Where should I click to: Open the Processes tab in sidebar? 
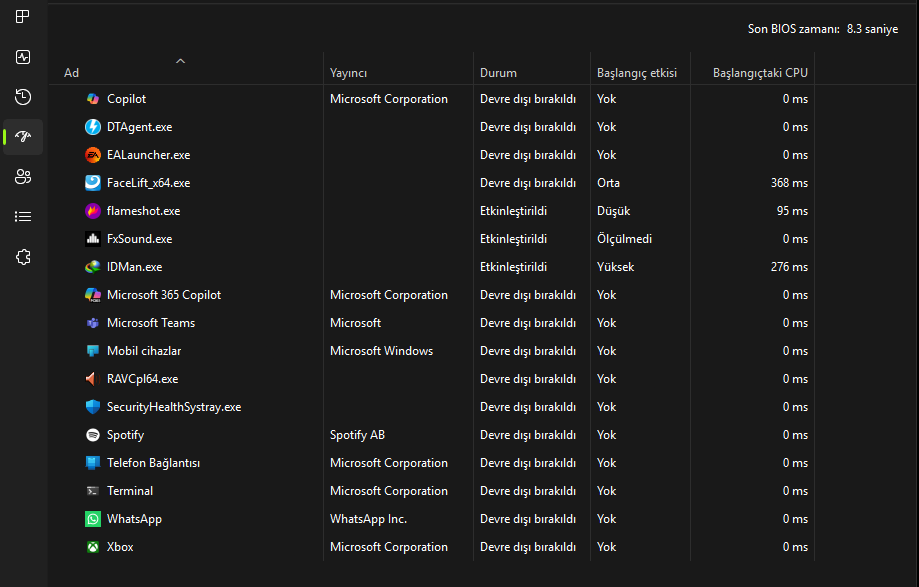click(22, 16)
